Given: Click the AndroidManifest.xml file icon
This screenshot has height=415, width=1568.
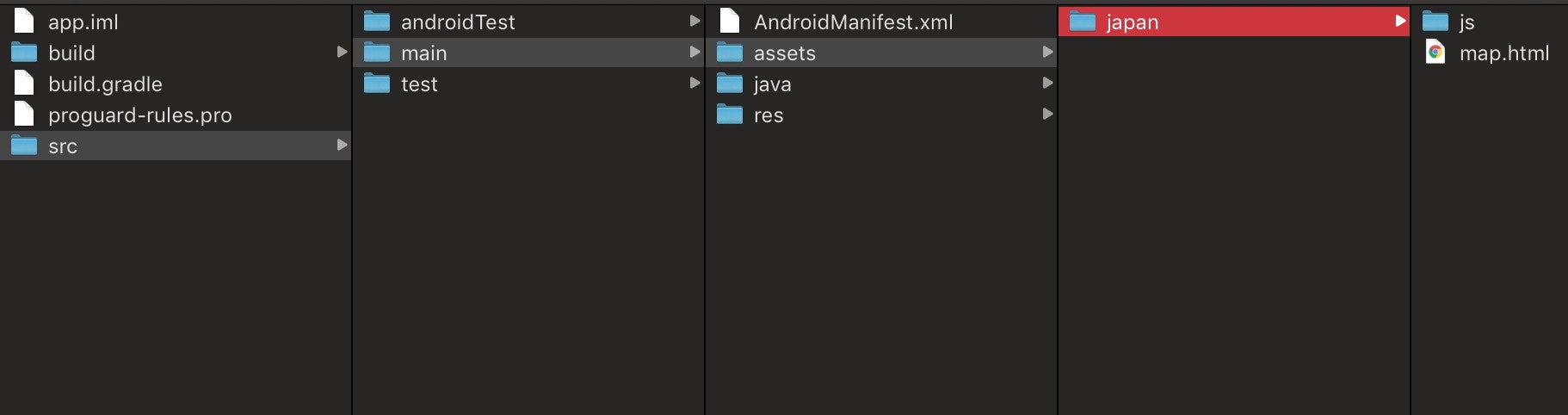Looking at the screenshot, I should coord(730,21).
